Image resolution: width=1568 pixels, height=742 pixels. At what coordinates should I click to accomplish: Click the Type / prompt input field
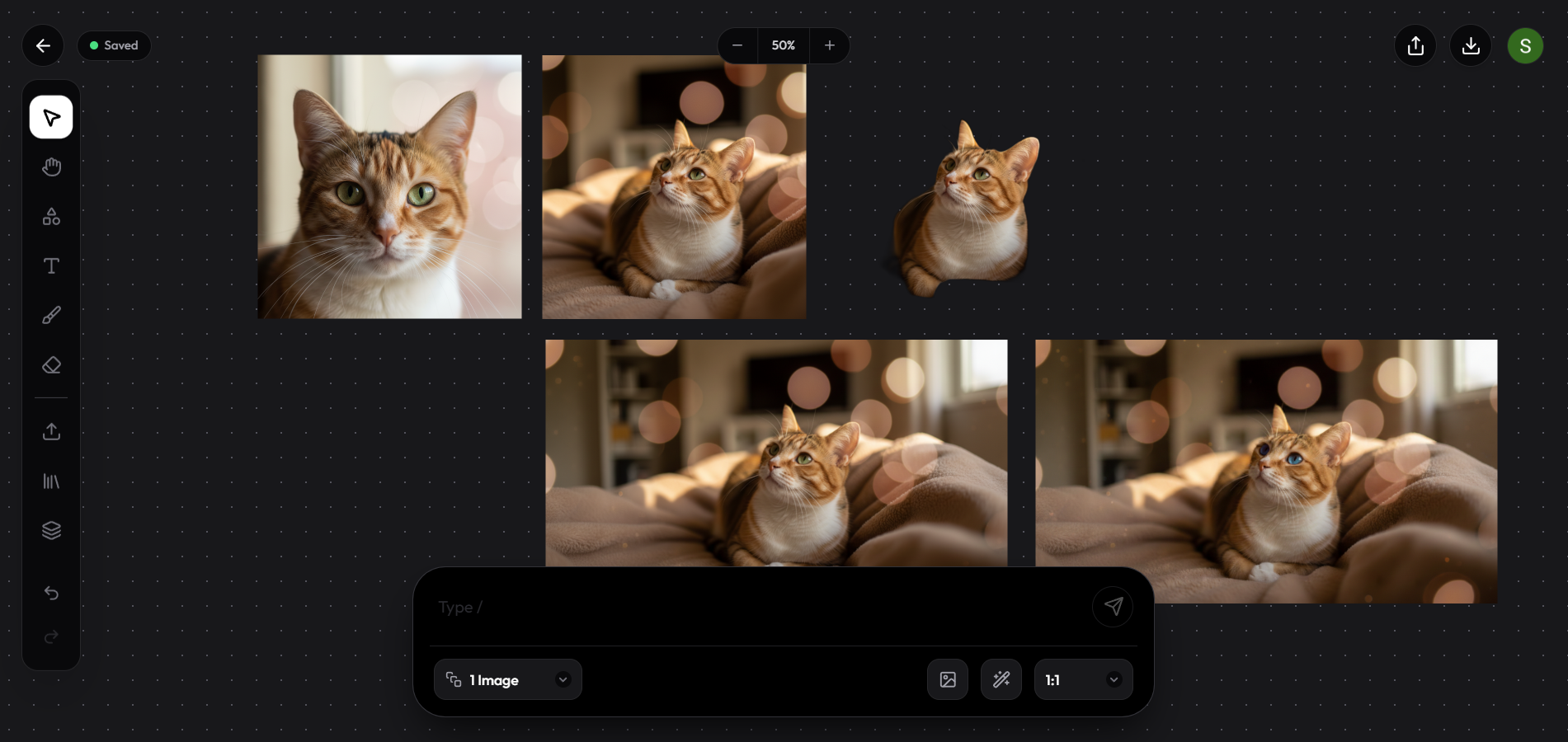pyautogui.click(x=742, y=607)
